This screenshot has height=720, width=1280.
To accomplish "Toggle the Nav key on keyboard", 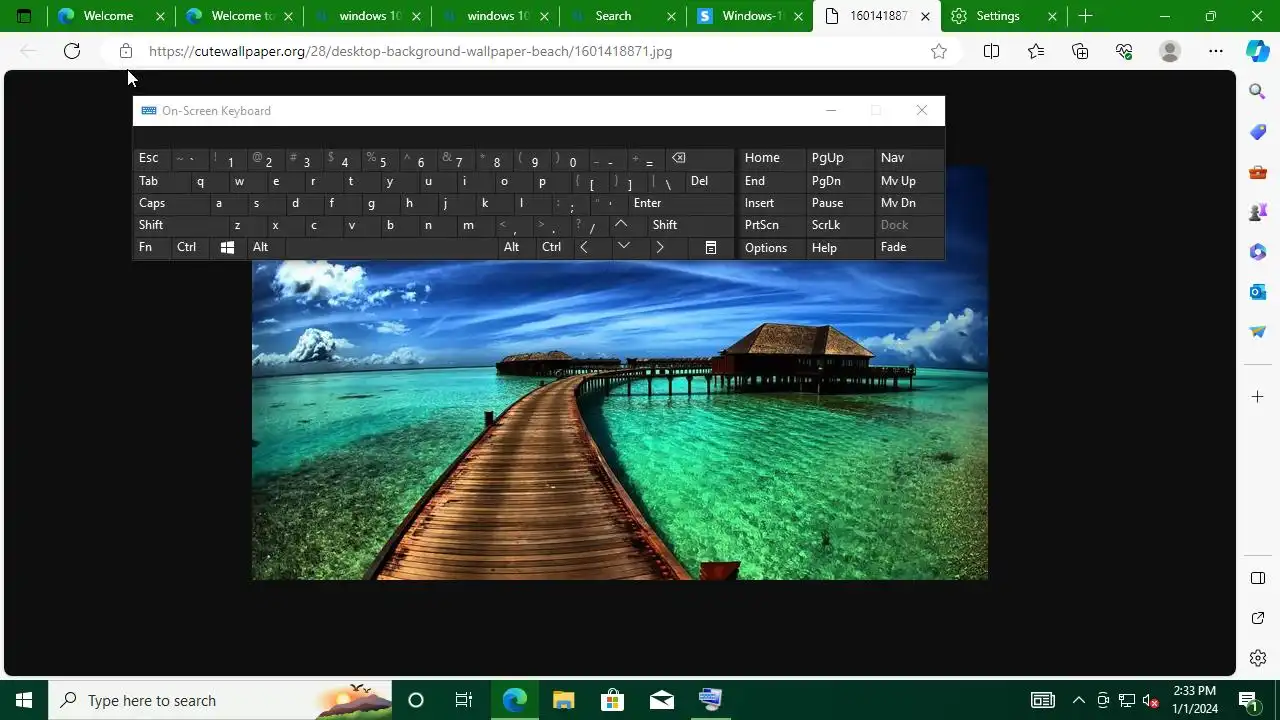I will (x=909, y=158).
